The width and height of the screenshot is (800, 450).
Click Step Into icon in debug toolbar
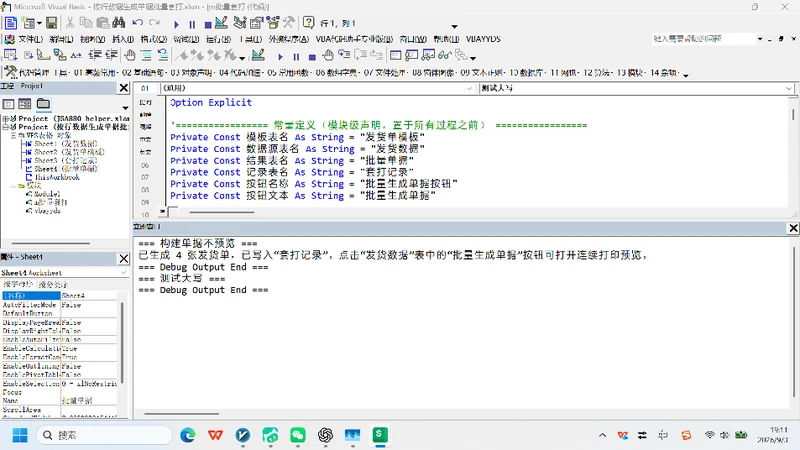[x=344, y=55]
